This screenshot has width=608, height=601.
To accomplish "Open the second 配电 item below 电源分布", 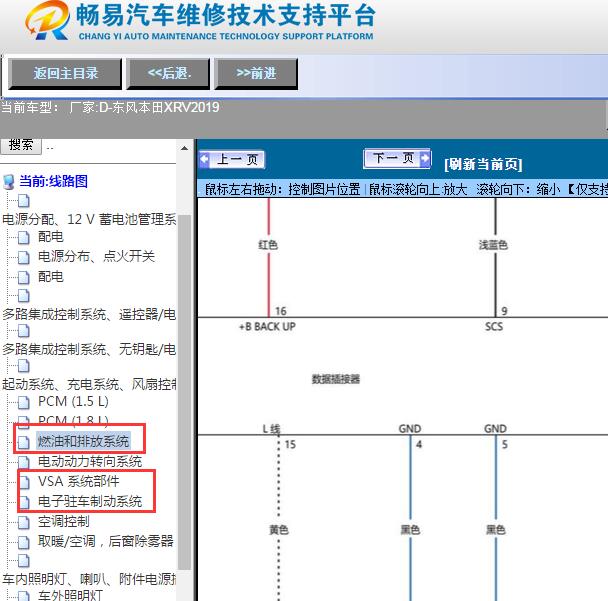I will 50,276.
